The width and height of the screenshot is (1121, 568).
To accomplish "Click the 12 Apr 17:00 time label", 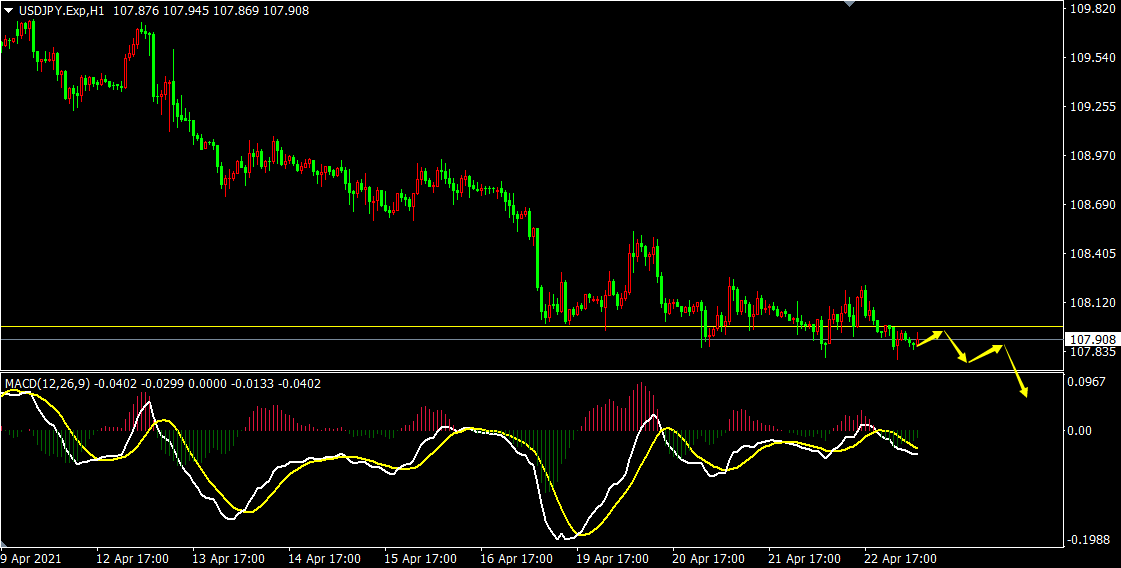I will click(x=132, y=559).
